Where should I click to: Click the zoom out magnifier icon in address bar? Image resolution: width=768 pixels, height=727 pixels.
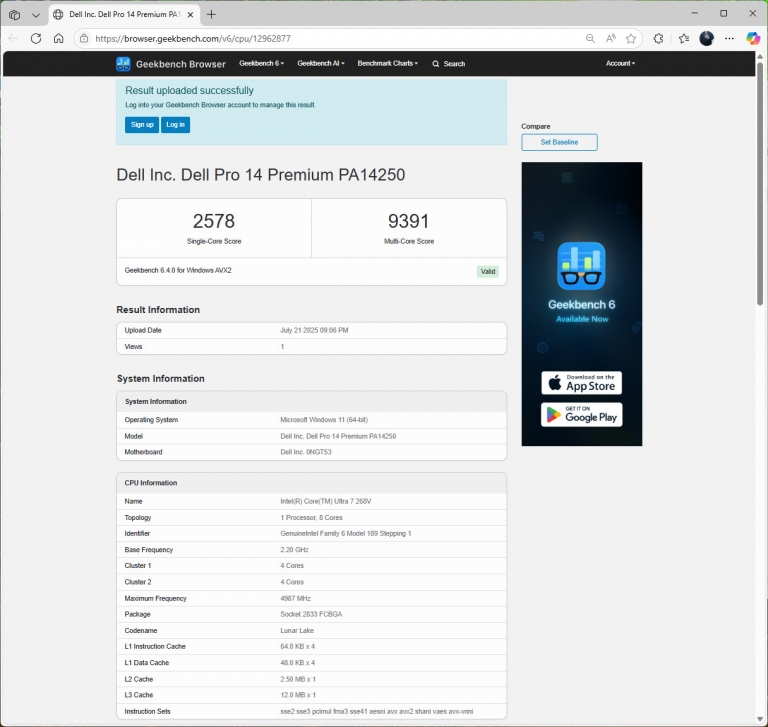click(x=590, y=39)
